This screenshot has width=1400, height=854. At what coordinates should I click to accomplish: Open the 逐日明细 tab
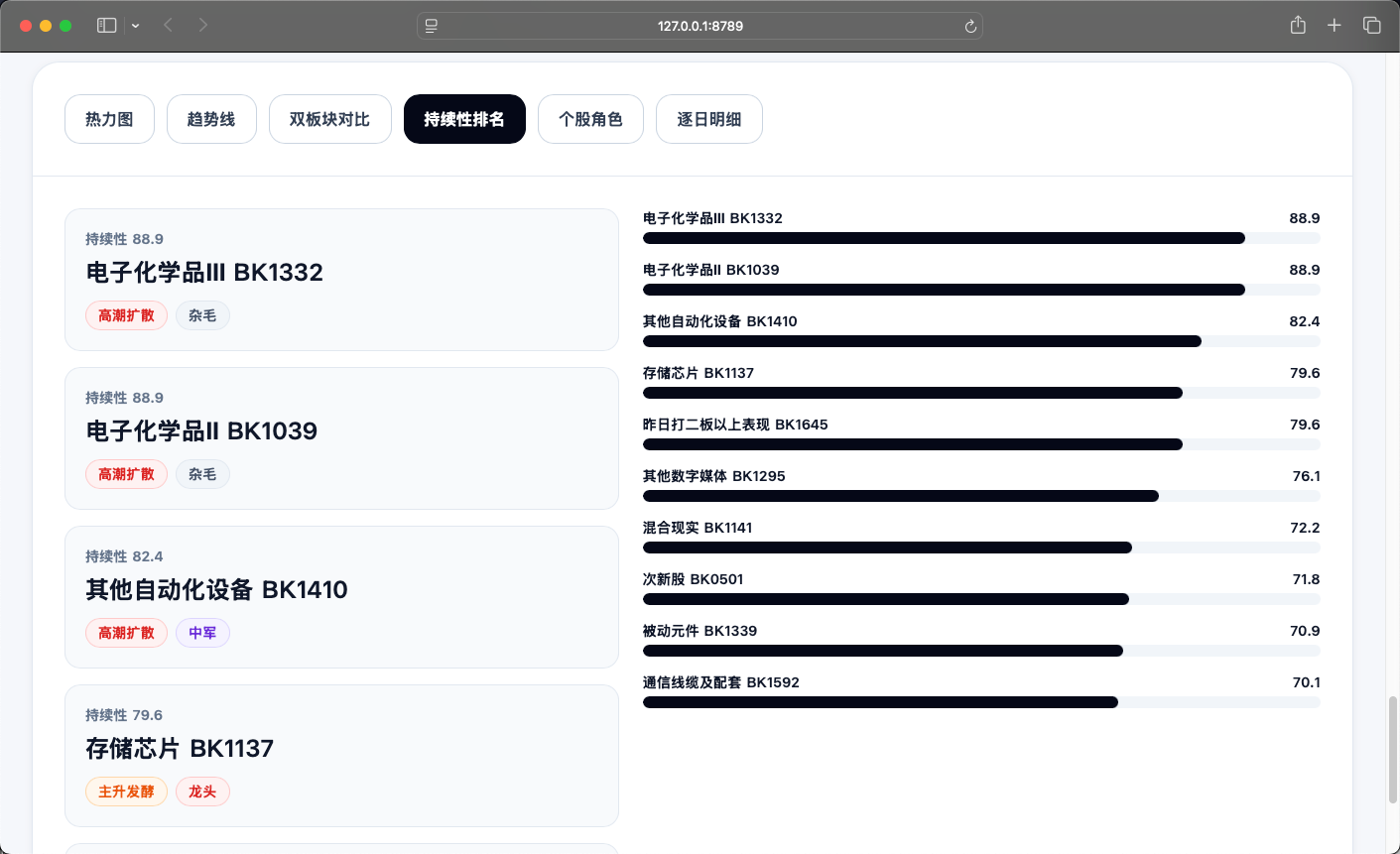coord(709,119)
